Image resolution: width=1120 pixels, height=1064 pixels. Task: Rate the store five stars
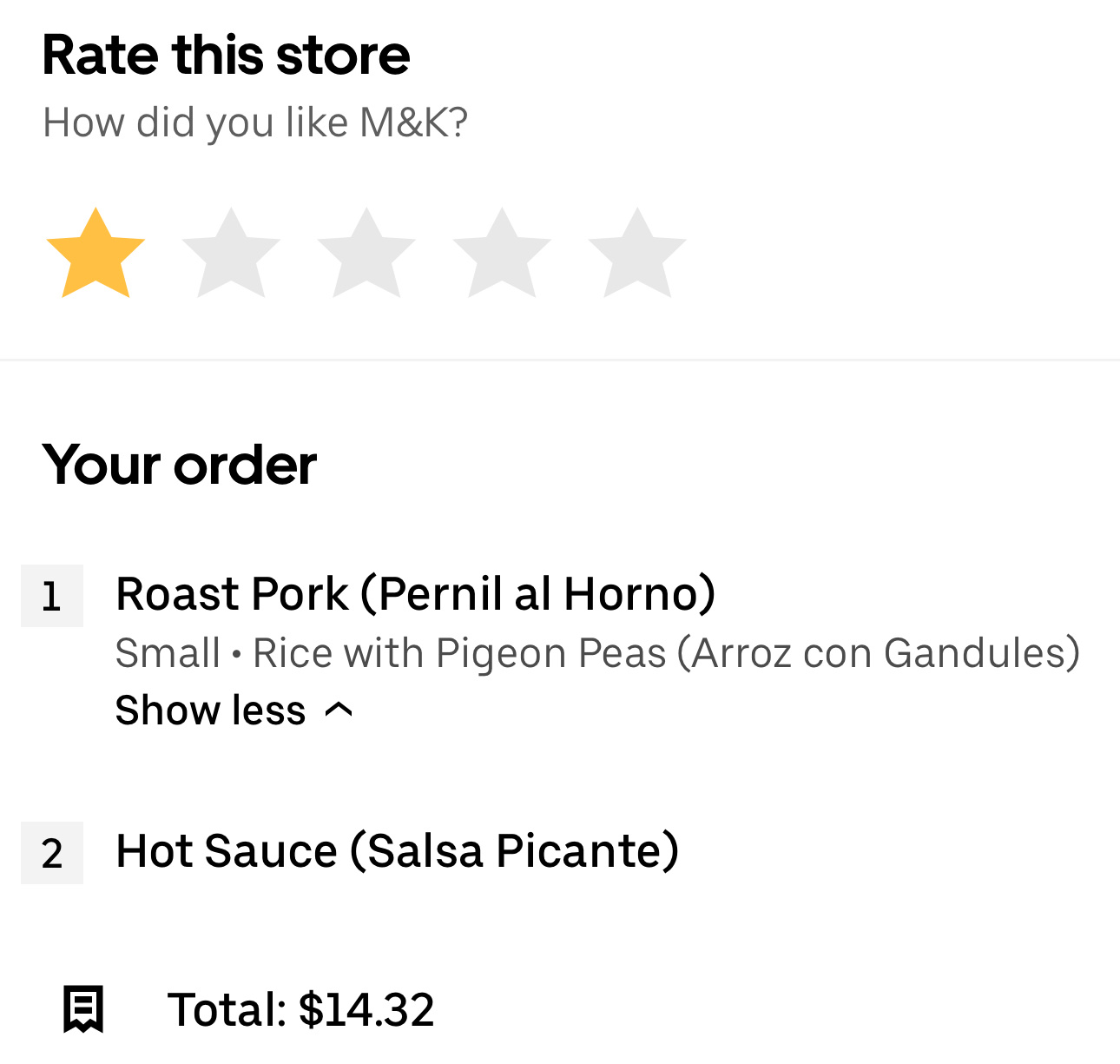637,254
